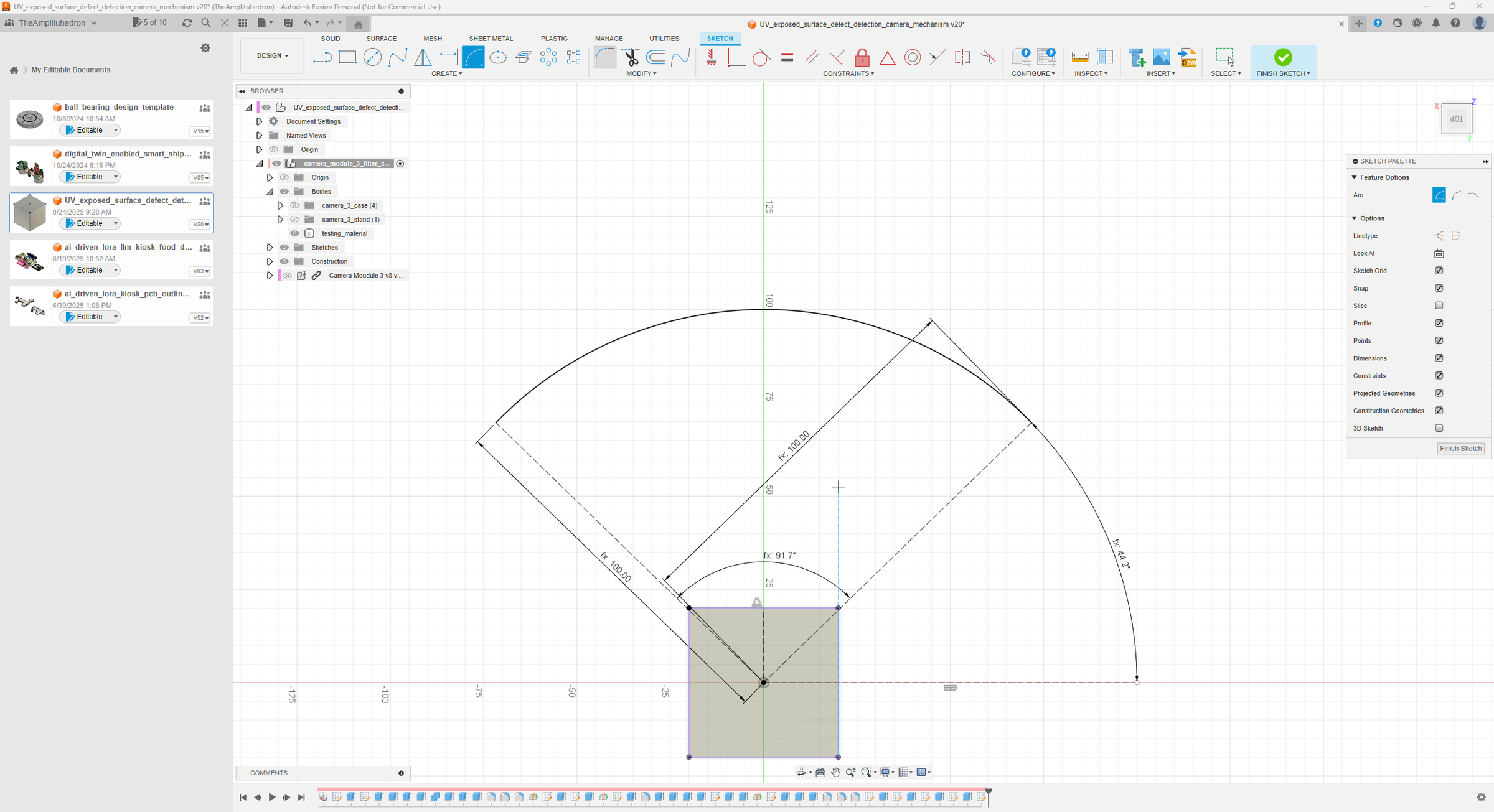
Task: Click the My Editable Documents breadcrumb
Action: pos(71,70)
